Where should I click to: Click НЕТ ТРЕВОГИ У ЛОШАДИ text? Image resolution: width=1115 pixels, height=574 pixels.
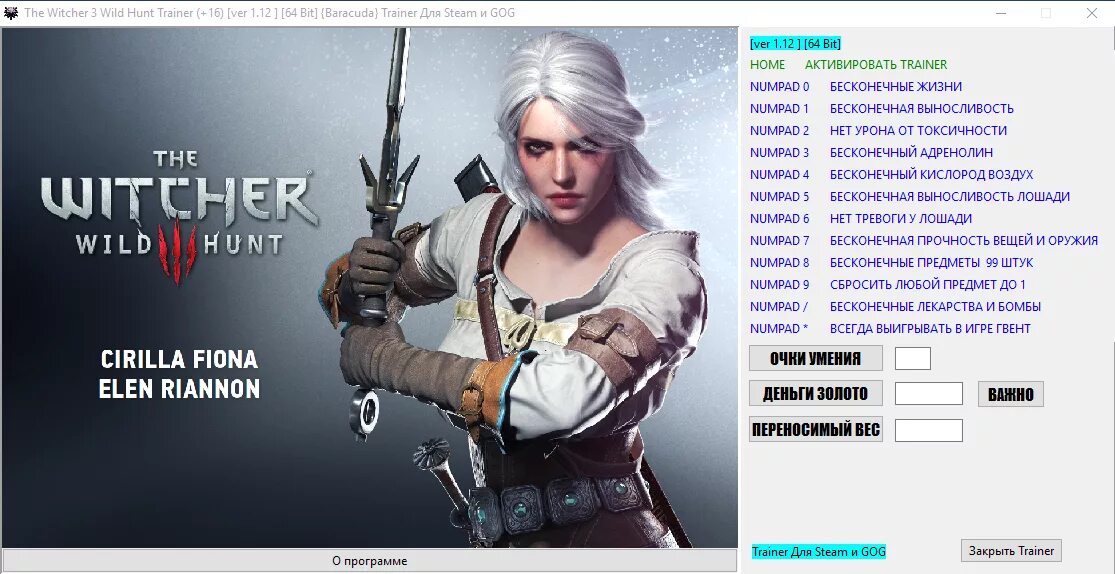click(x=901, y=219)
